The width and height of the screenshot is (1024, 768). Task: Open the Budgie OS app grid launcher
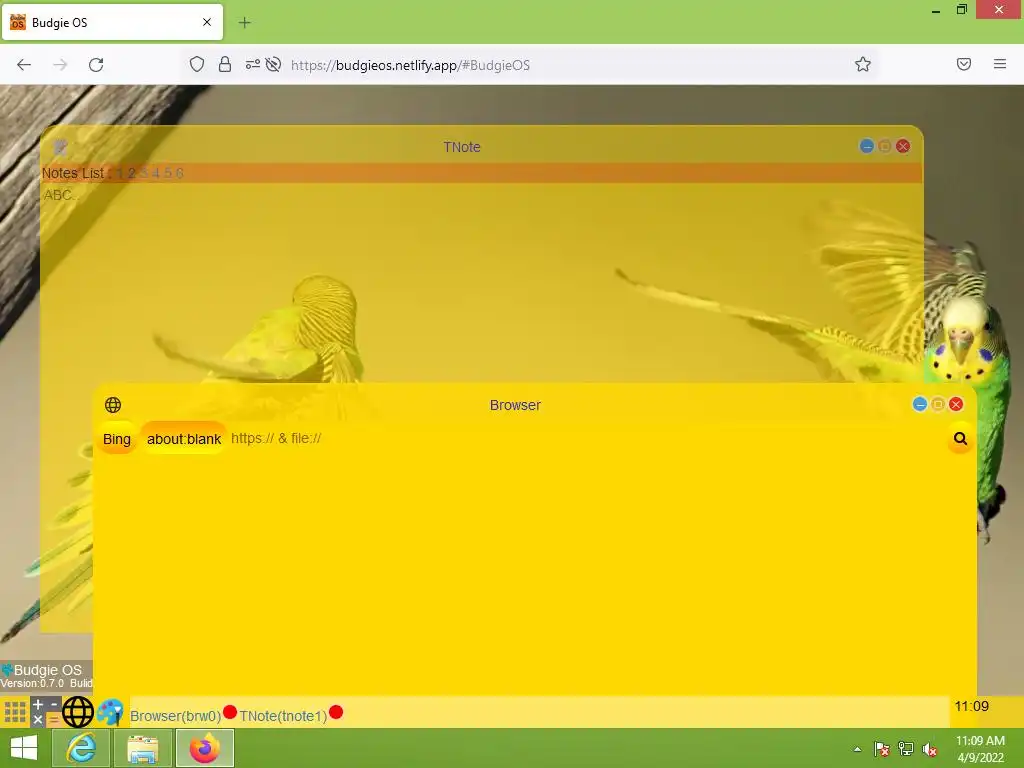pos(15,712)
